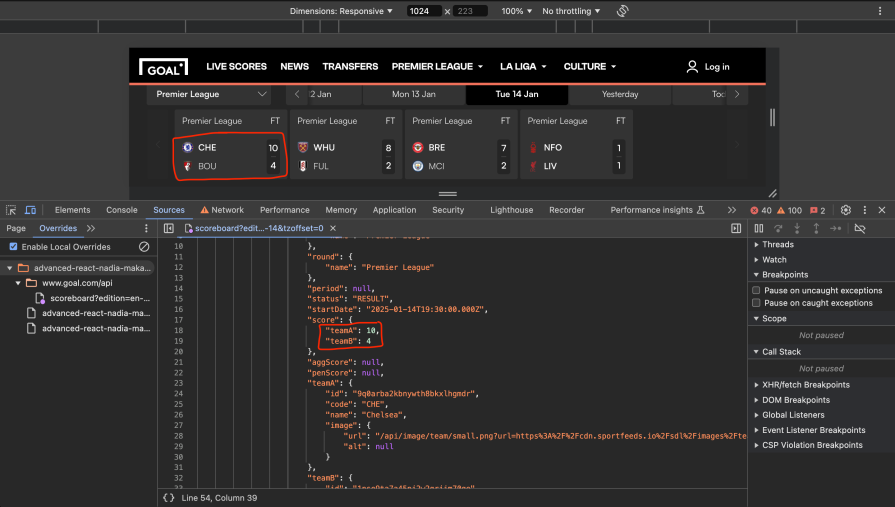Click the Log in link
Viewport: 895px width, 507px height.
[x=708, y=67]
